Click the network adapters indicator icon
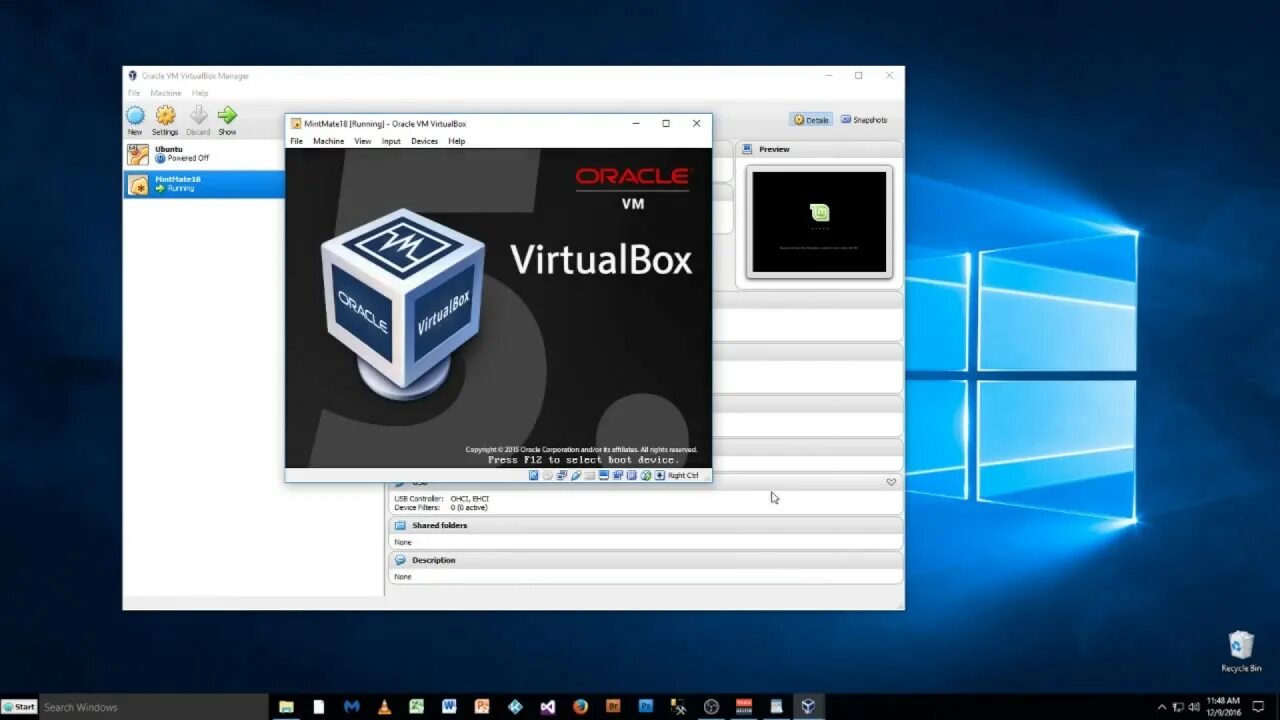The image size is (1280, 720). [x=561, y=475]
